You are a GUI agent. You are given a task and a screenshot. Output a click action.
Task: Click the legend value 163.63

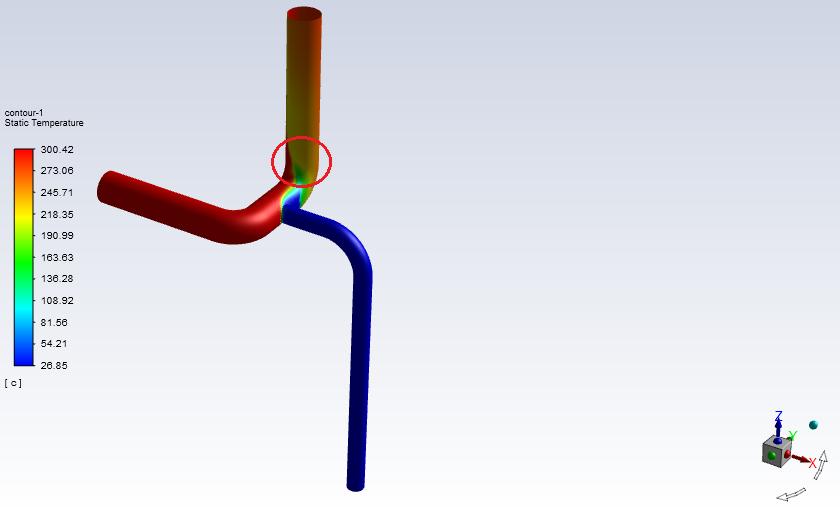click(x=57, y=258)
